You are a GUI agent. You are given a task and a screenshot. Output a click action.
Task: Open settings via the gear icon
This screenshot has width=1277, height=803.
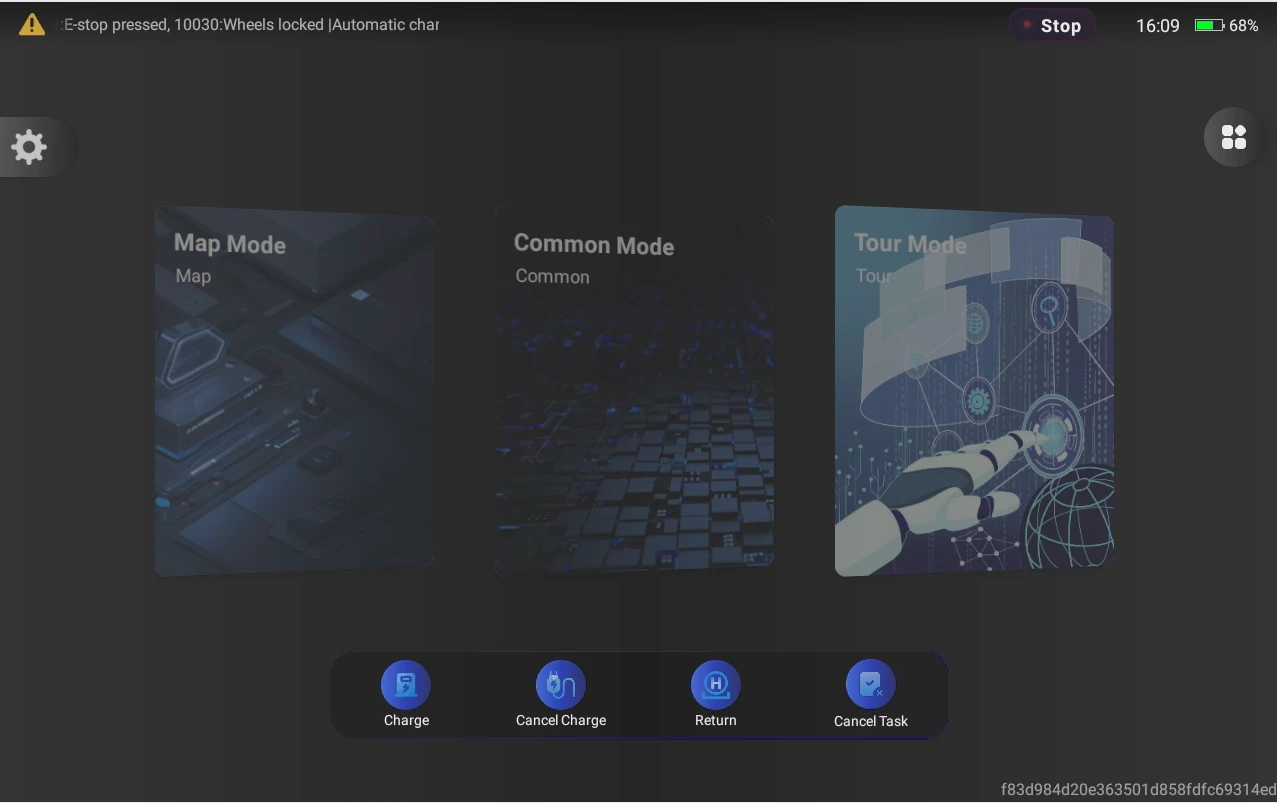(29, 147)
